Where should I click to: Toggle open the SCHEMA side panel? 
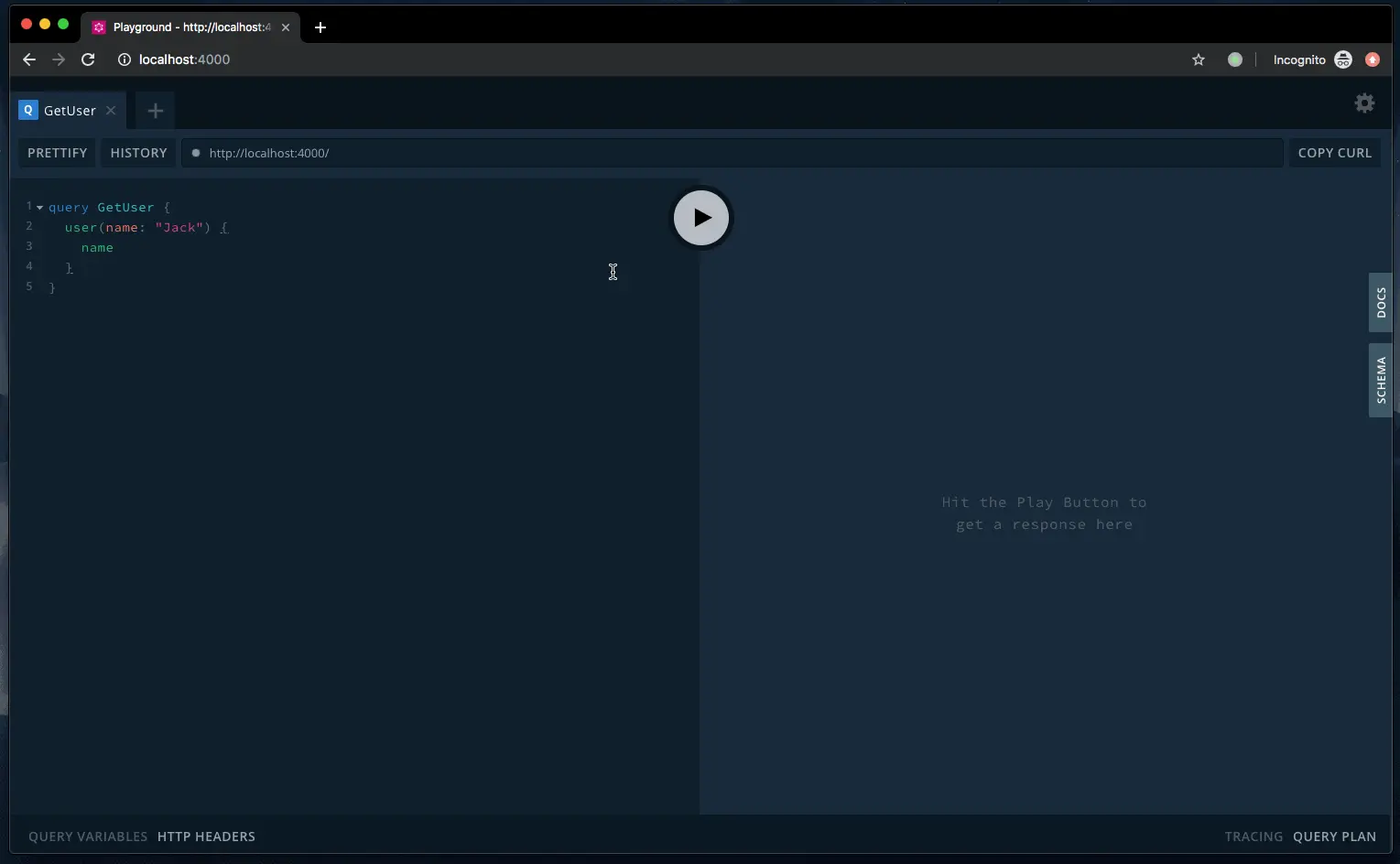click(x=1381, y=380)
